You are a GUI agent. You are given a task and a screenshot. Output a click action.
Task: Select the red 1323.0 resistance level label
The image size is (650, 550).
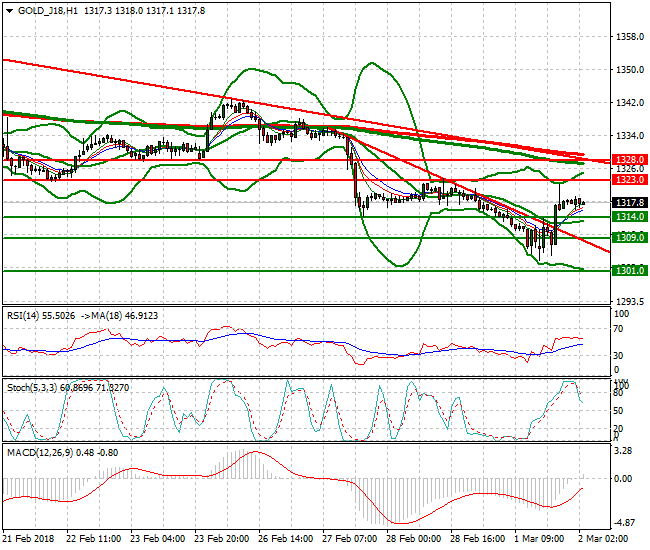pos(630,179)
